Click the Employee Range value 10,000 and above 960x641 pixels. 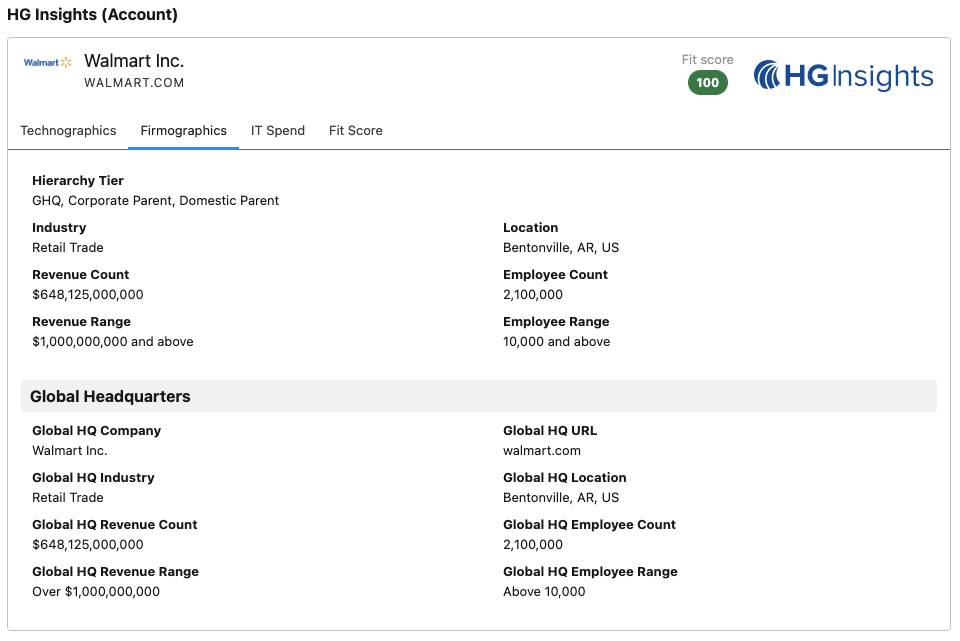[x=557, y=342]
